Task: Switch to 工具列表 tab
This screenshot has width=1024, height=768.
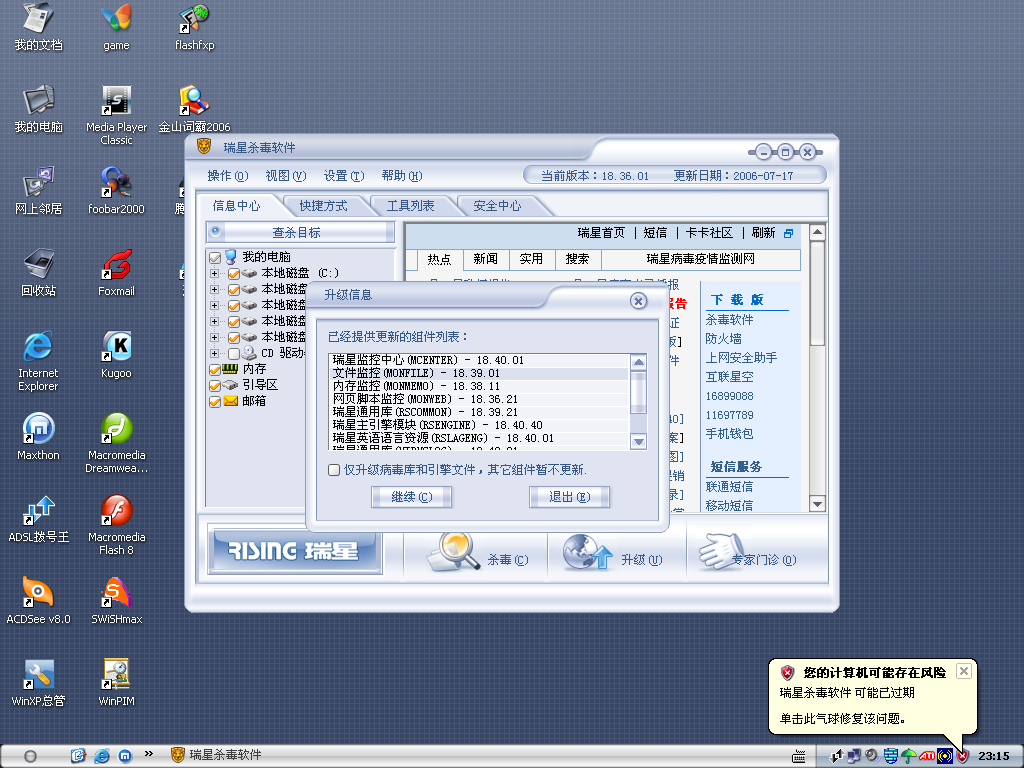Action: pyautogui.click(x=410, y=206)
